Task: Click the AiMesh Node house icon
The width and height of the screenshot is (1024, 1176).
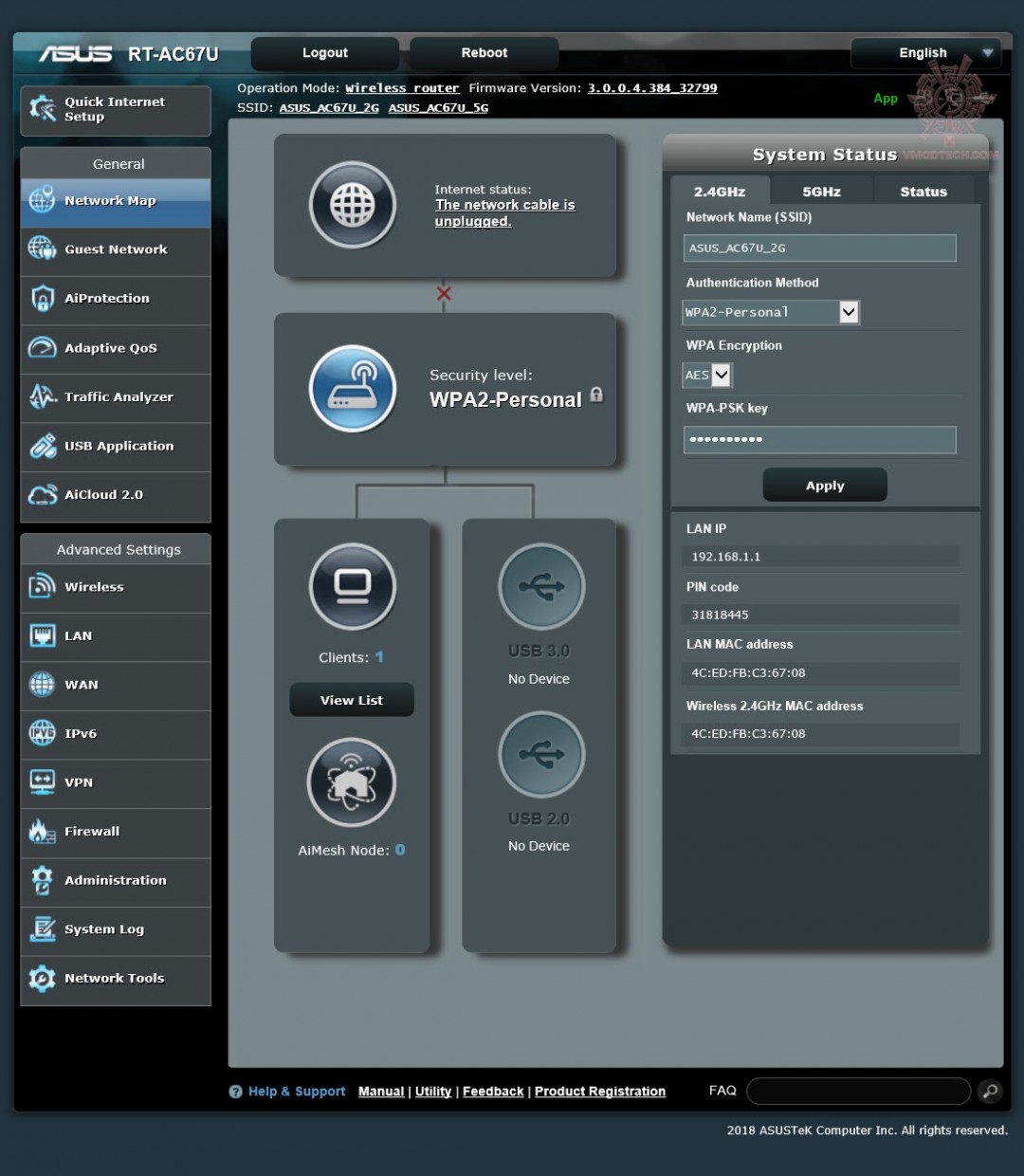Action: [352, 781]
